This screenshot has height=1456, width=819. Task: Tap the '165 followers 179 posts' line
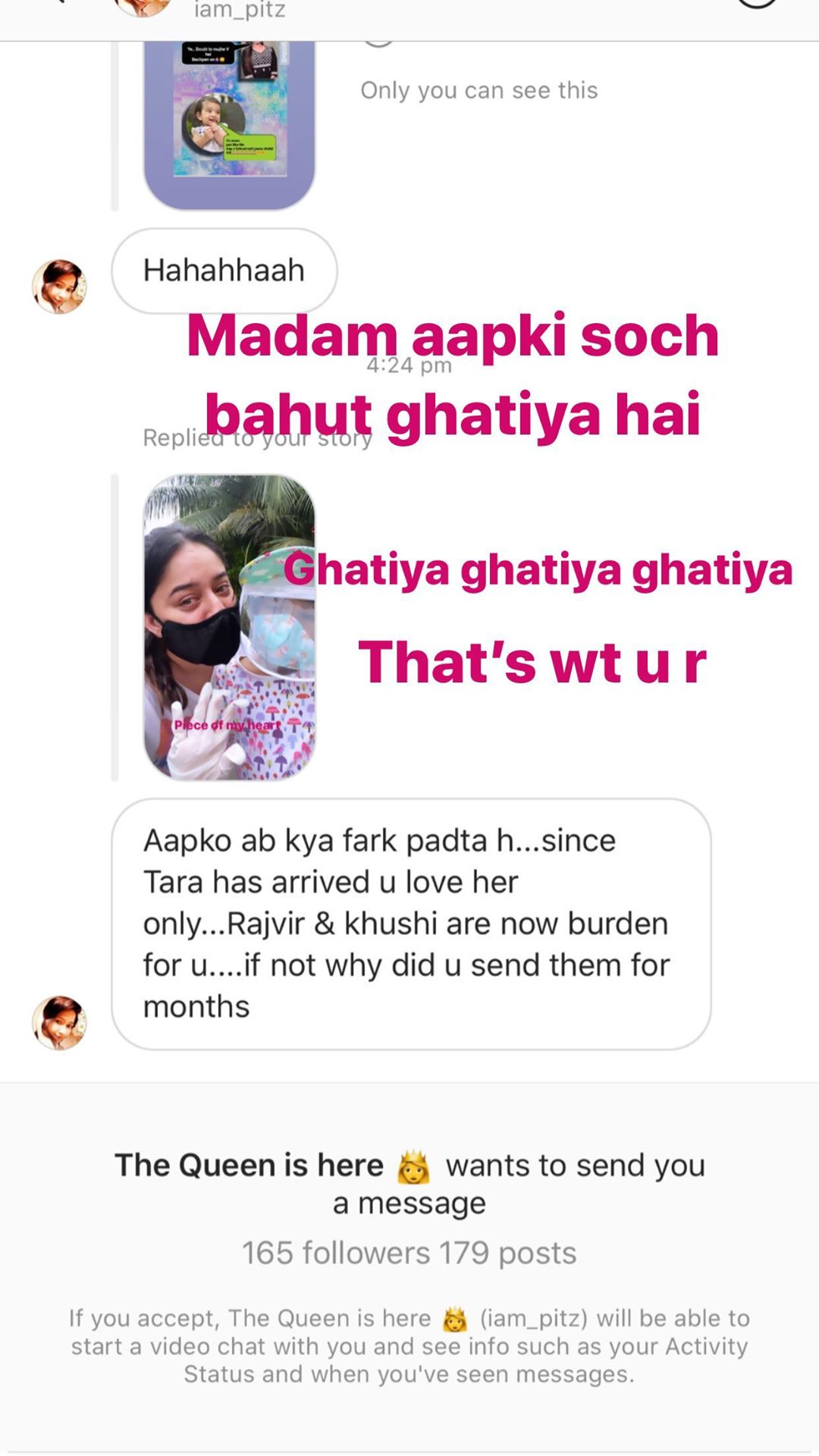(x=409, y=1253)
